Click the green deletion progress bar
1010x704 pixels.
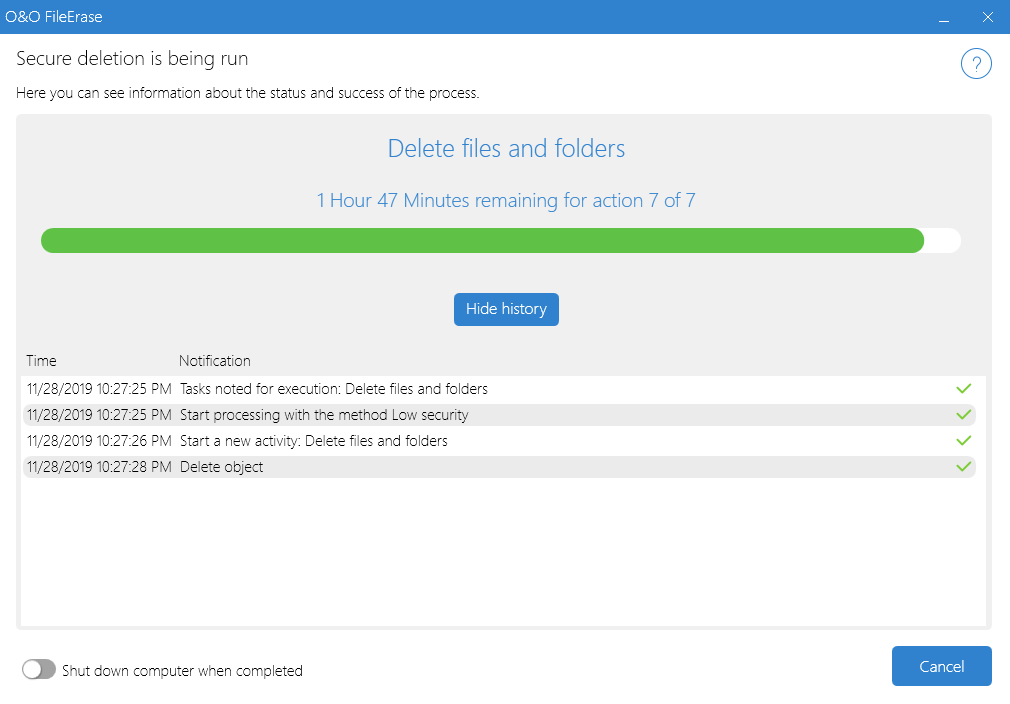click(x=482, y=241)
